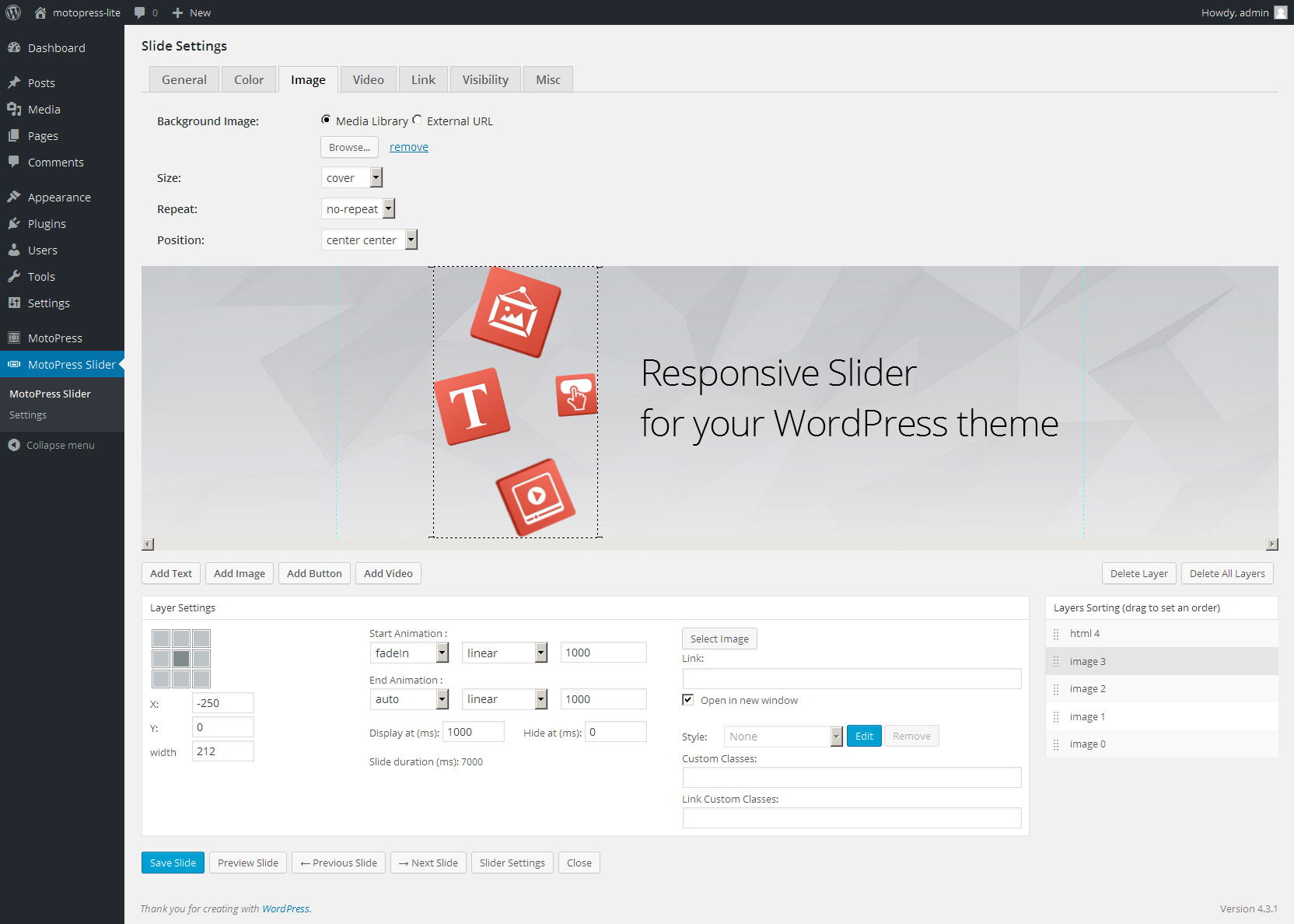Grab the drag handle for html 4 layer

coord(1056,634)
